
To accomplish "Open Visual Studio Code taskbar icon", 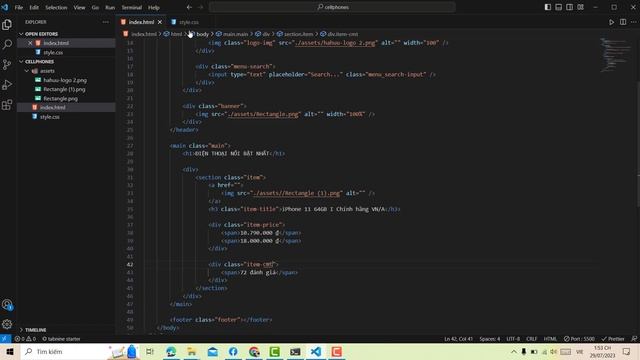I will [316, 351].
